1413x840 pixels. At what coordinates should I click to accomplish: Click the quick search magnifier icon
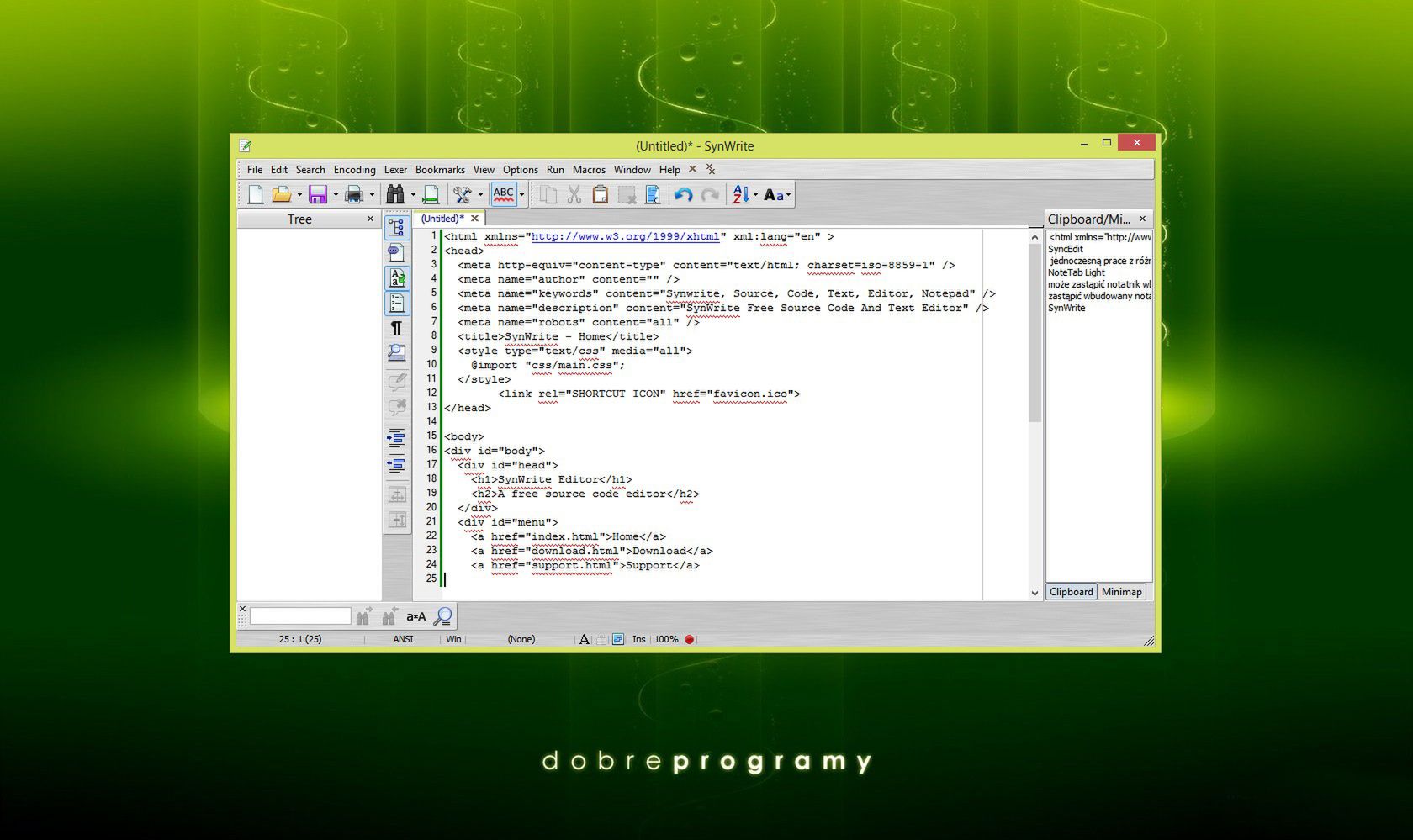pyautogui.click(x=443, y=616)
